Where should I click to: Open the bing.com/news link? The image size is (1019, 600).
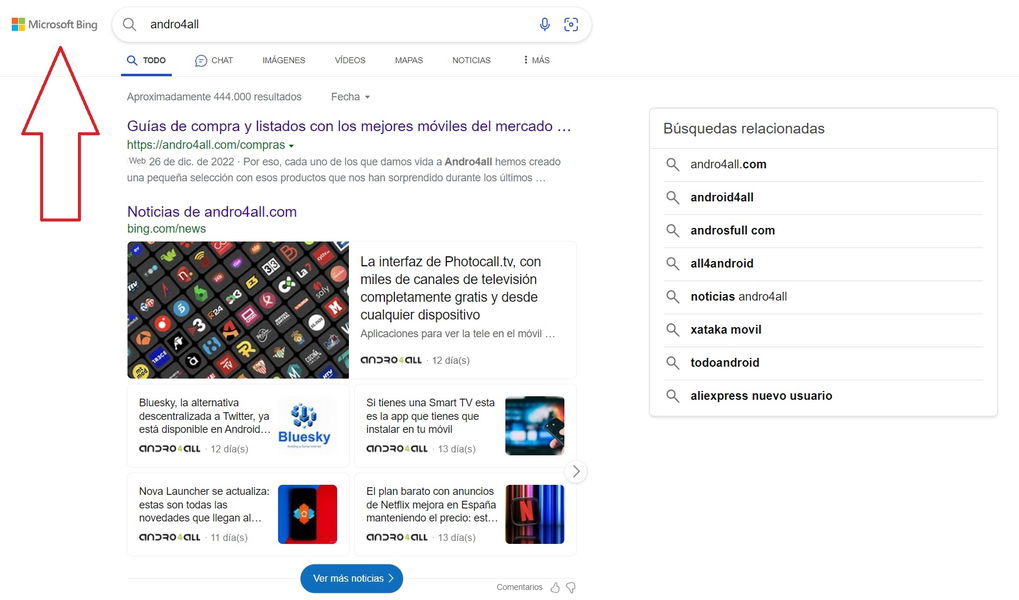166,229
